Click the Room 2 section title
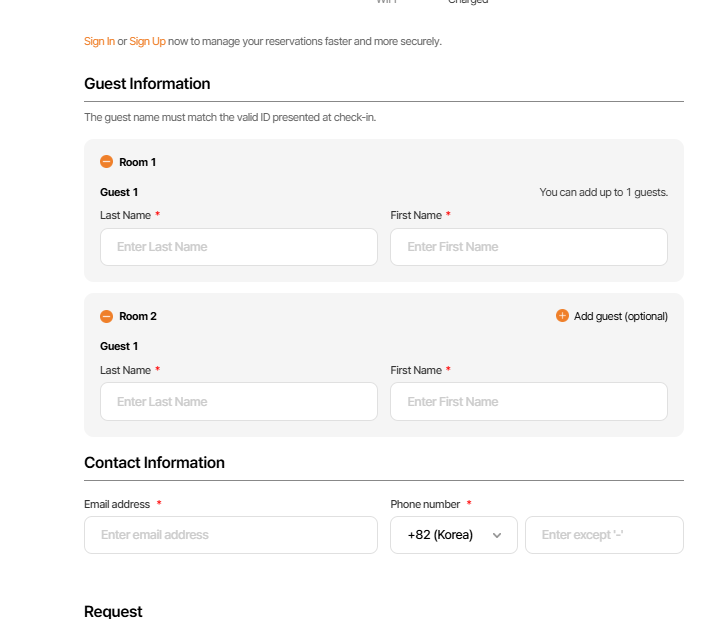The image size is (726, 619). click(138, 316)
